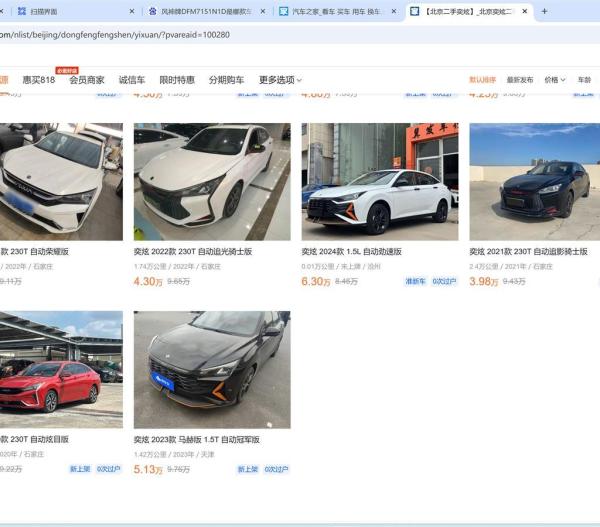600x527 pixels.
Task: Open the 2021款 230T 自动追影骑士版 car photo
Action: (x=535, y=182)
